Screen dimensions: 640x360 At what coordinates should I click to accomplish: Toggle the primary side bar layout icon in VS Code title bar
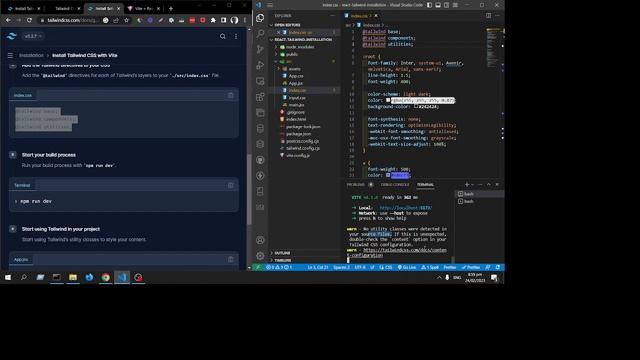pyautogui.click(x=429, y=5)
